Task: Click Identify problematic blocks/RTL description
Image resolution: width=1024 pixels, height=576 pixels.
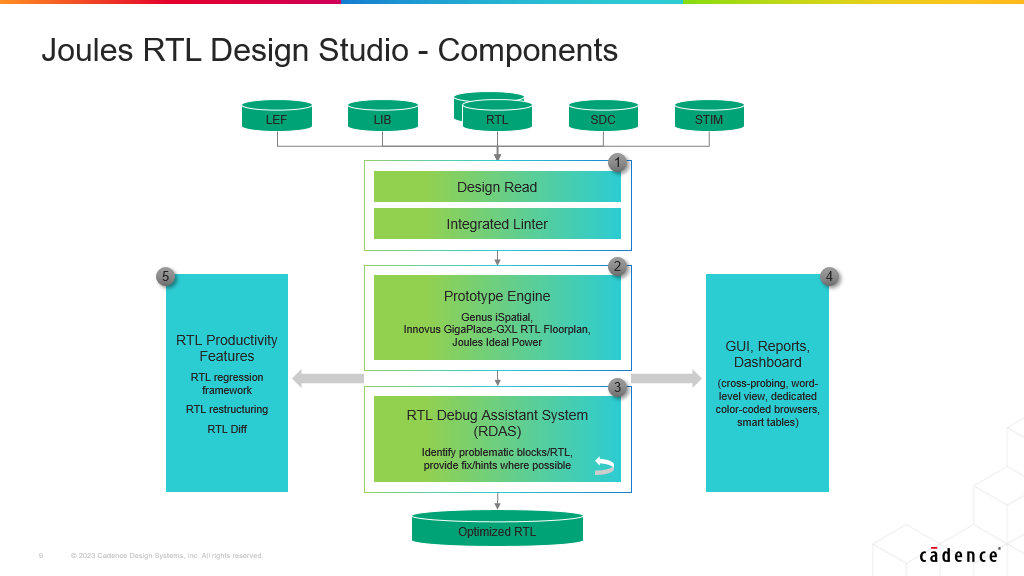Action: tap(497, 458)
